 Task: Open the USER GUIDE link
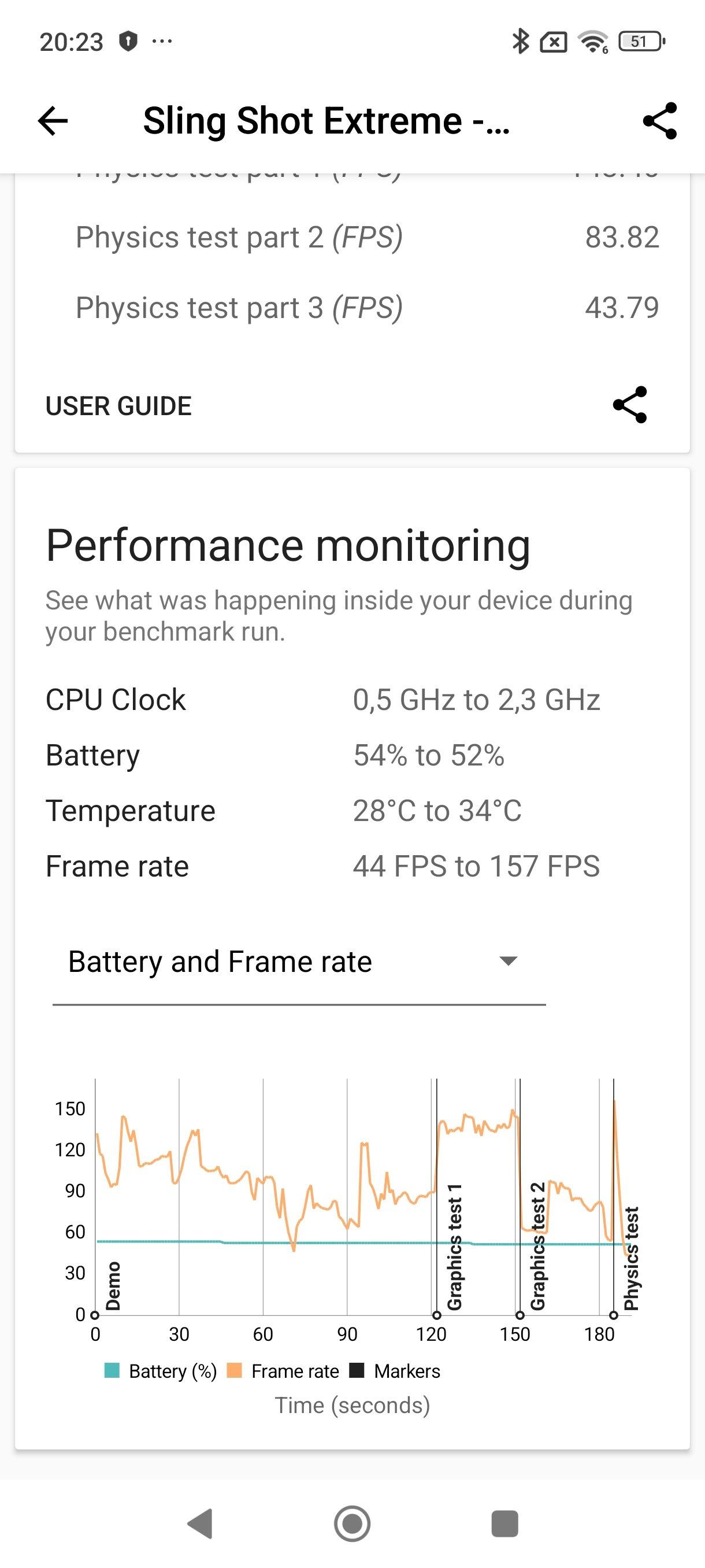click(x=118, y=406)
